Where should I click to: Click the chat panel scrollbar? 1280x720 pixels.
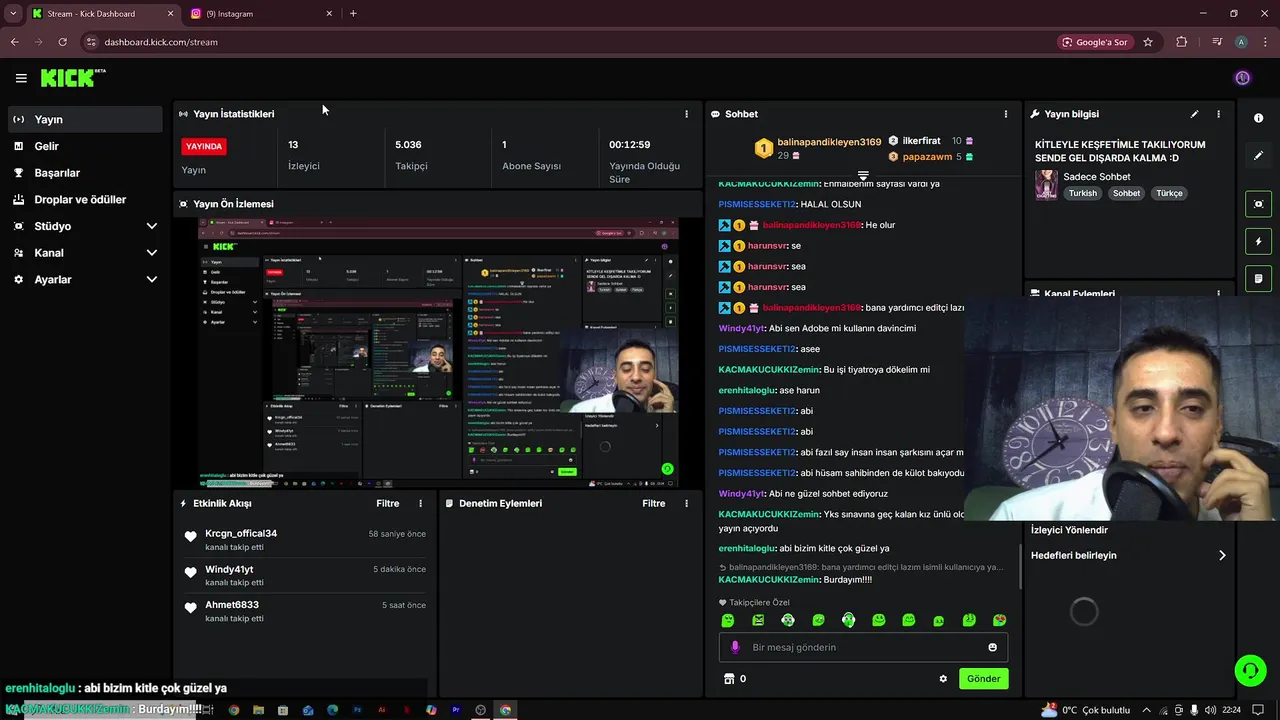pyautogui.click(x=1020, y=567)
